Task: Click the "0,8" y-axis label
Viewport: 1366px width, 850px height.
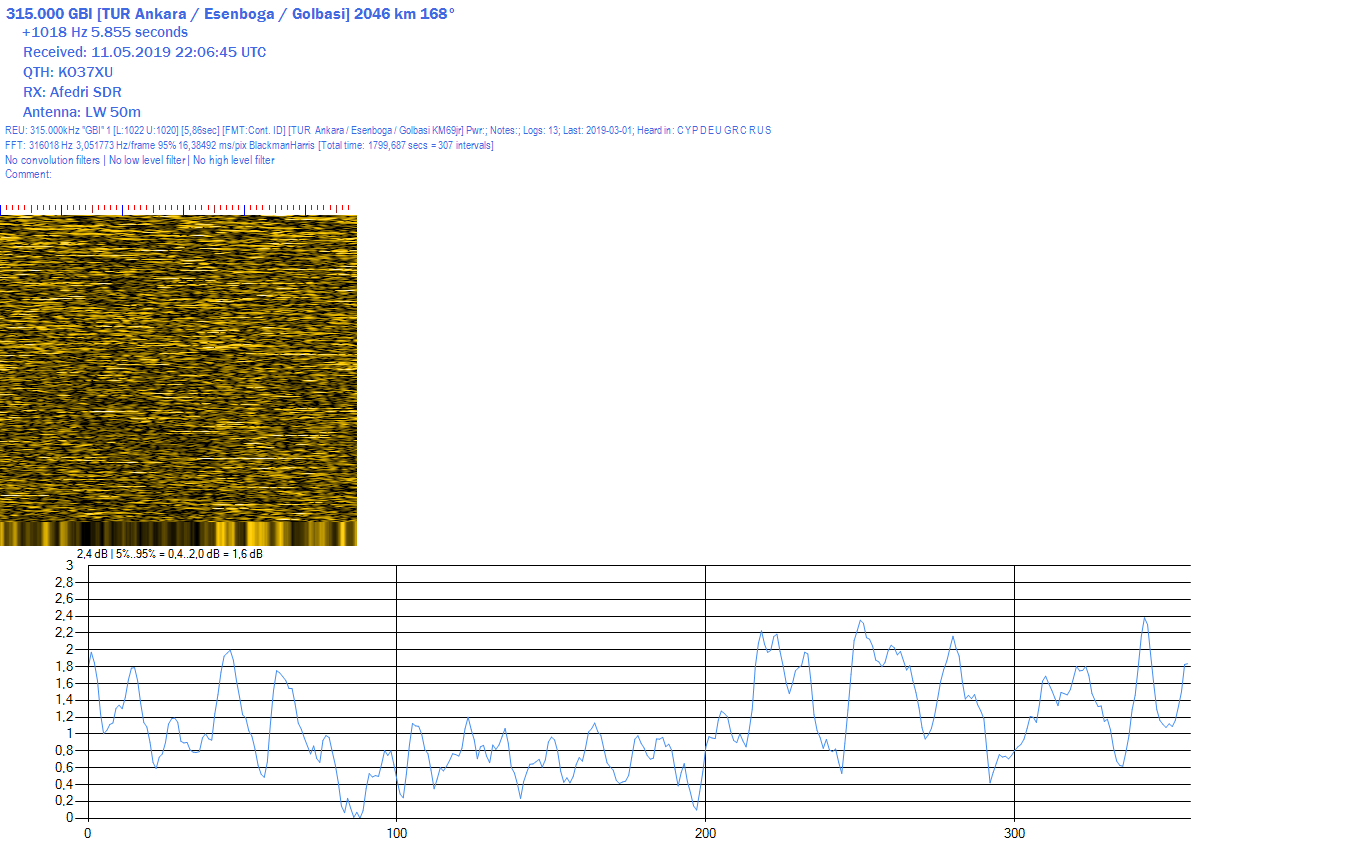Action: tap(64, 750)
